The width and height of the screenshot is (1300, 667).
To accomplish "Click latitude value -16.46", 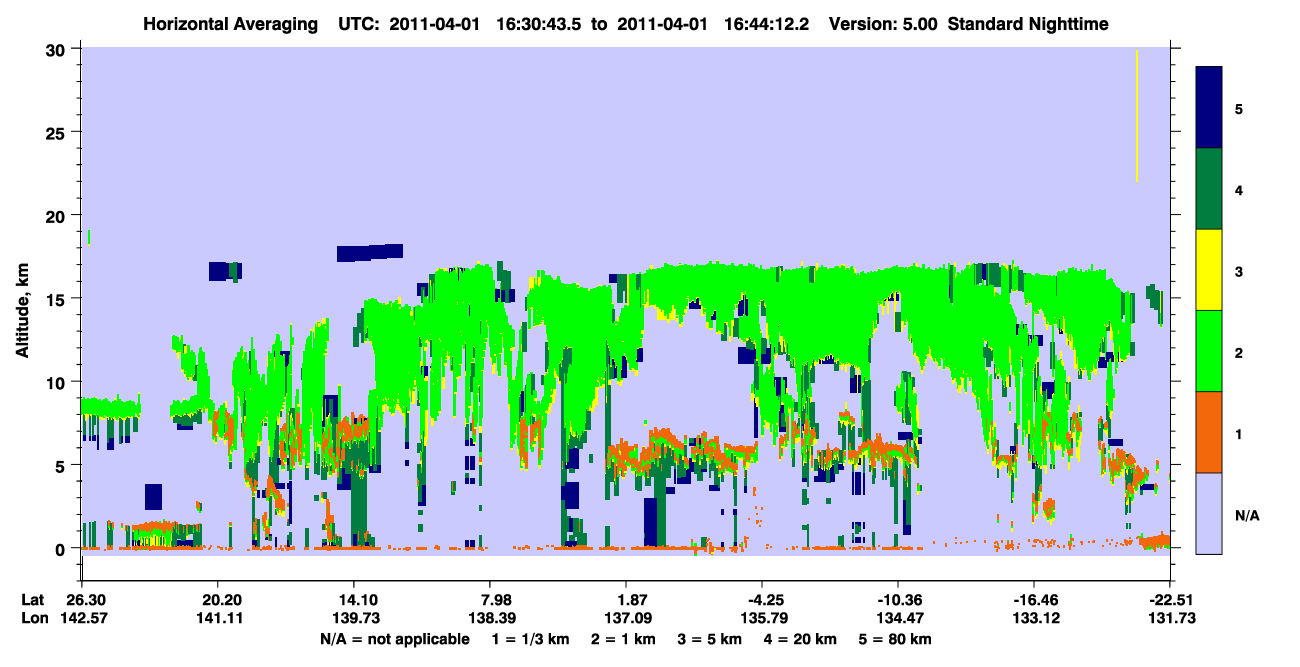I will pyautogui.click(x=1034, y=600).
